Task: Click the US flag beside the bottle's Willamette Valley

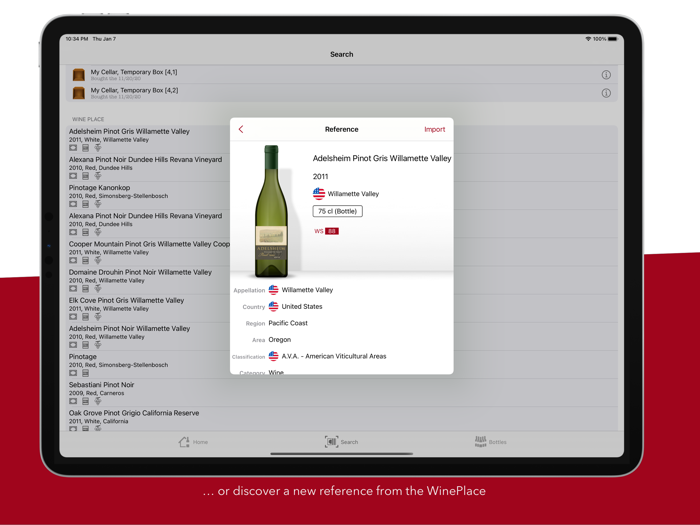Action: coord(319,194)
